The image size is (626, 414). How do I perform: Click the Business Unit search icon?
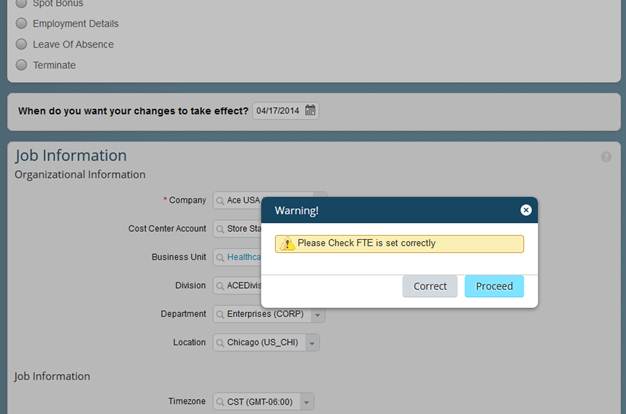coord(220,258)
